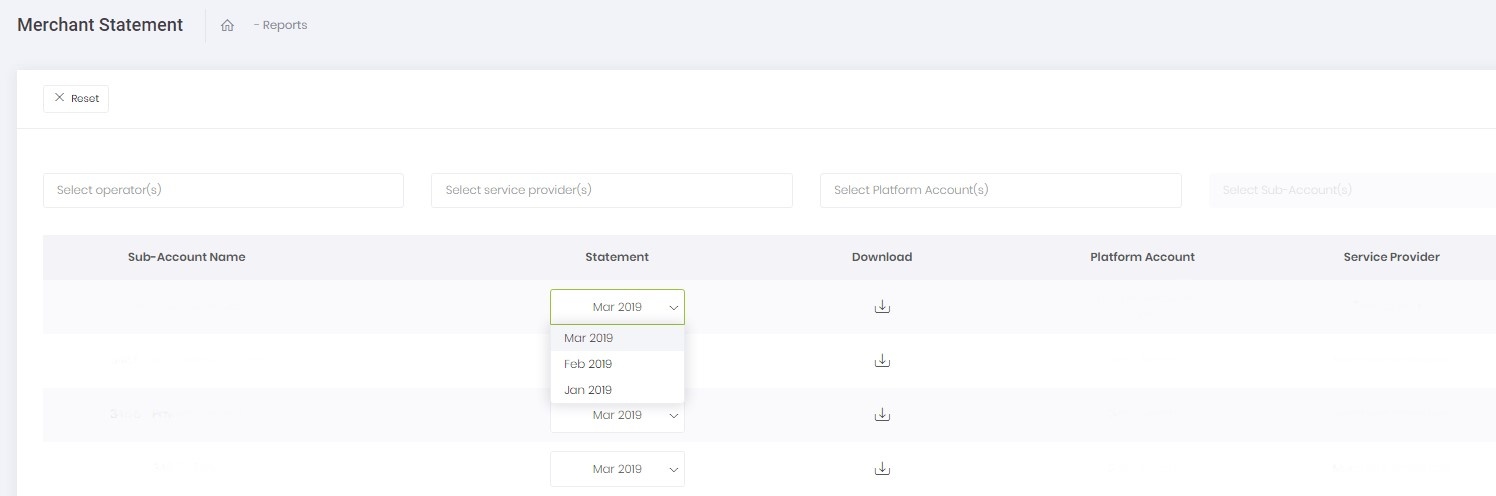Click the Platform Account column header

tap(1142, 257)
